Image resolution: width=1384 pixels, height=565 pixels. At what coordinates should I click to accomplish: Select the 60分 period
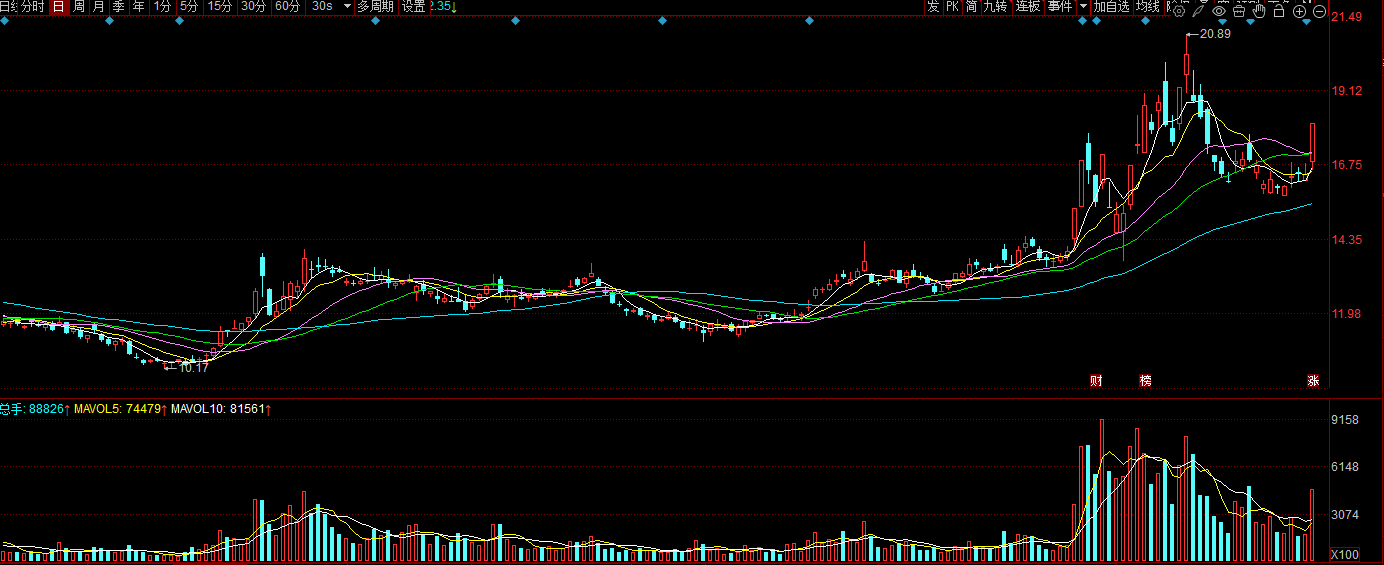tap(287, 6)
